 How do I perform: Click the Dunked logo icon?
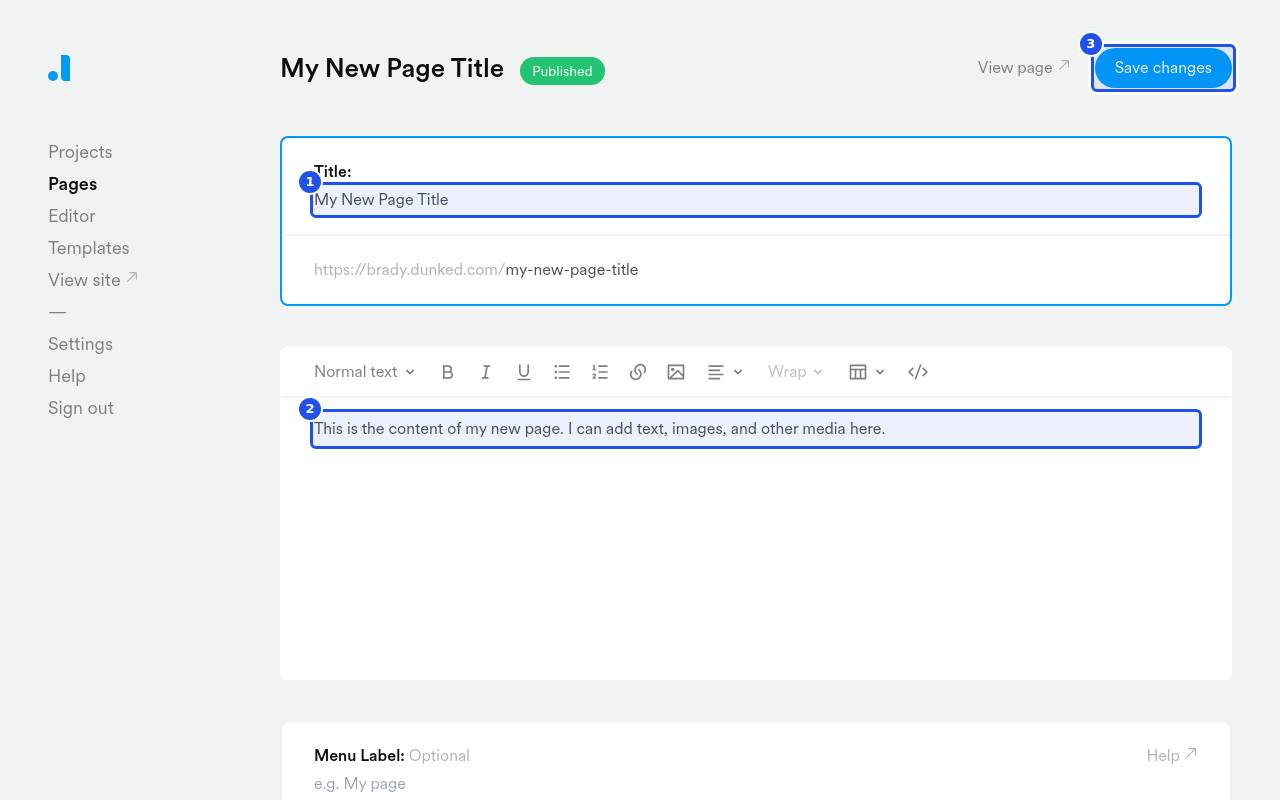click(59, 68)
